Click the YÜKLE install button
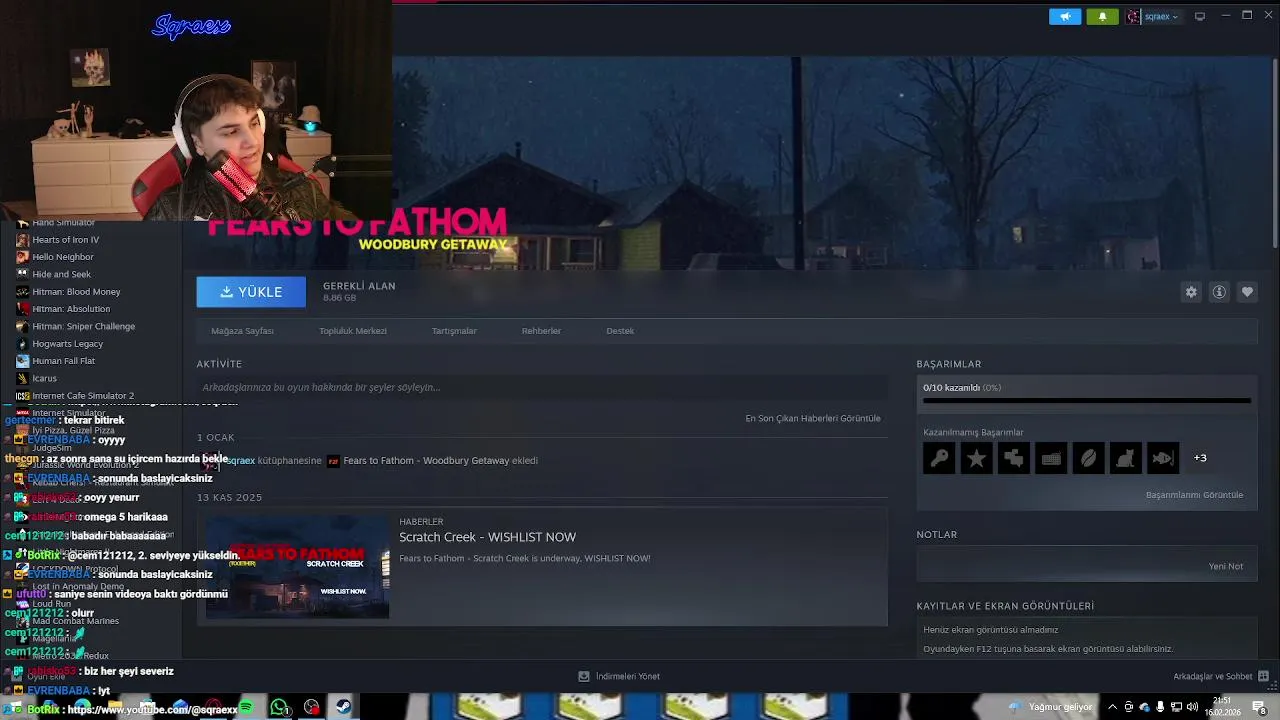The image size is (1280, 720). coord(251,292)
